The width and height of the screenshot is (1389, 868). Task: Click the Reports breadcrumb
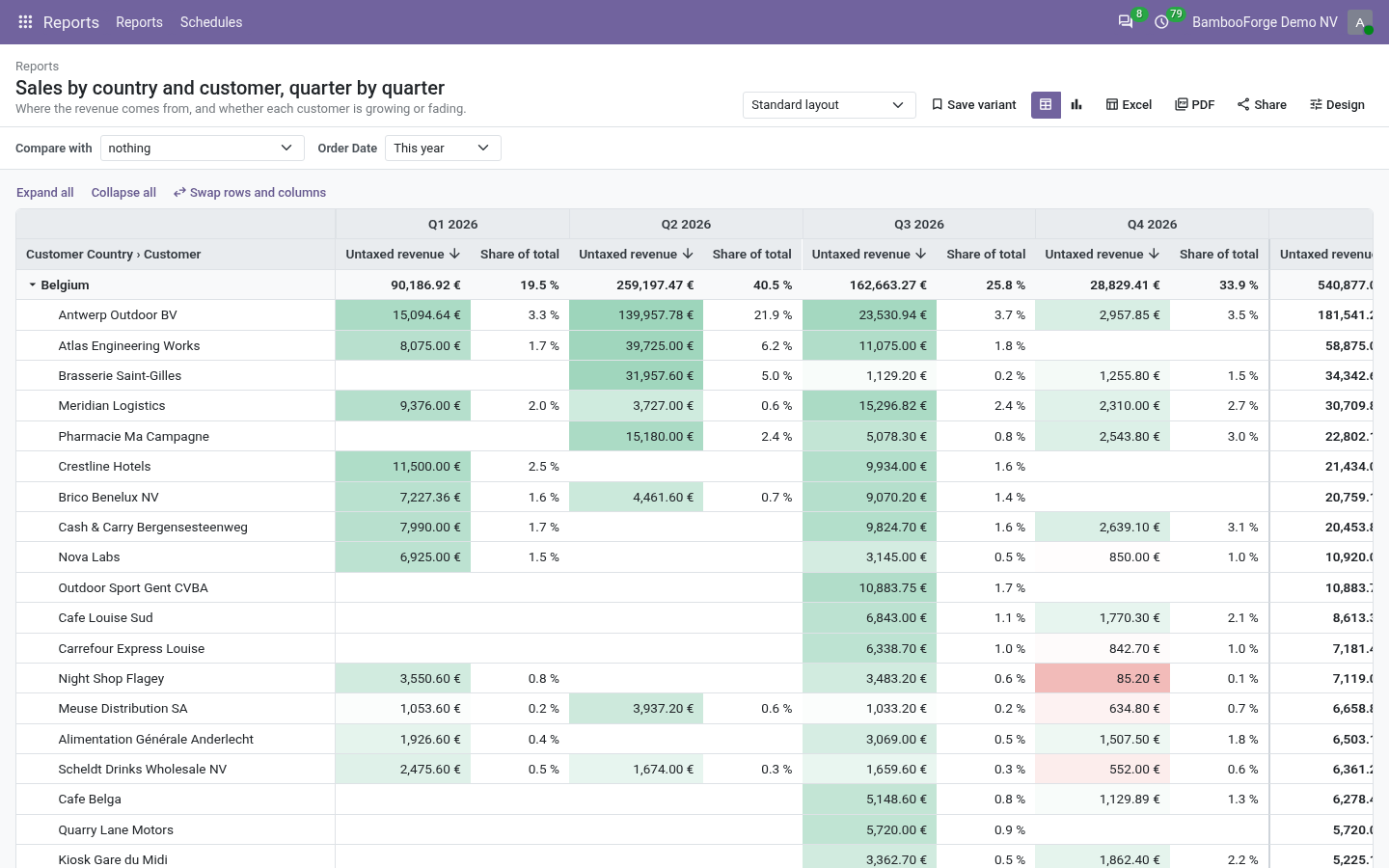(37, 67)
